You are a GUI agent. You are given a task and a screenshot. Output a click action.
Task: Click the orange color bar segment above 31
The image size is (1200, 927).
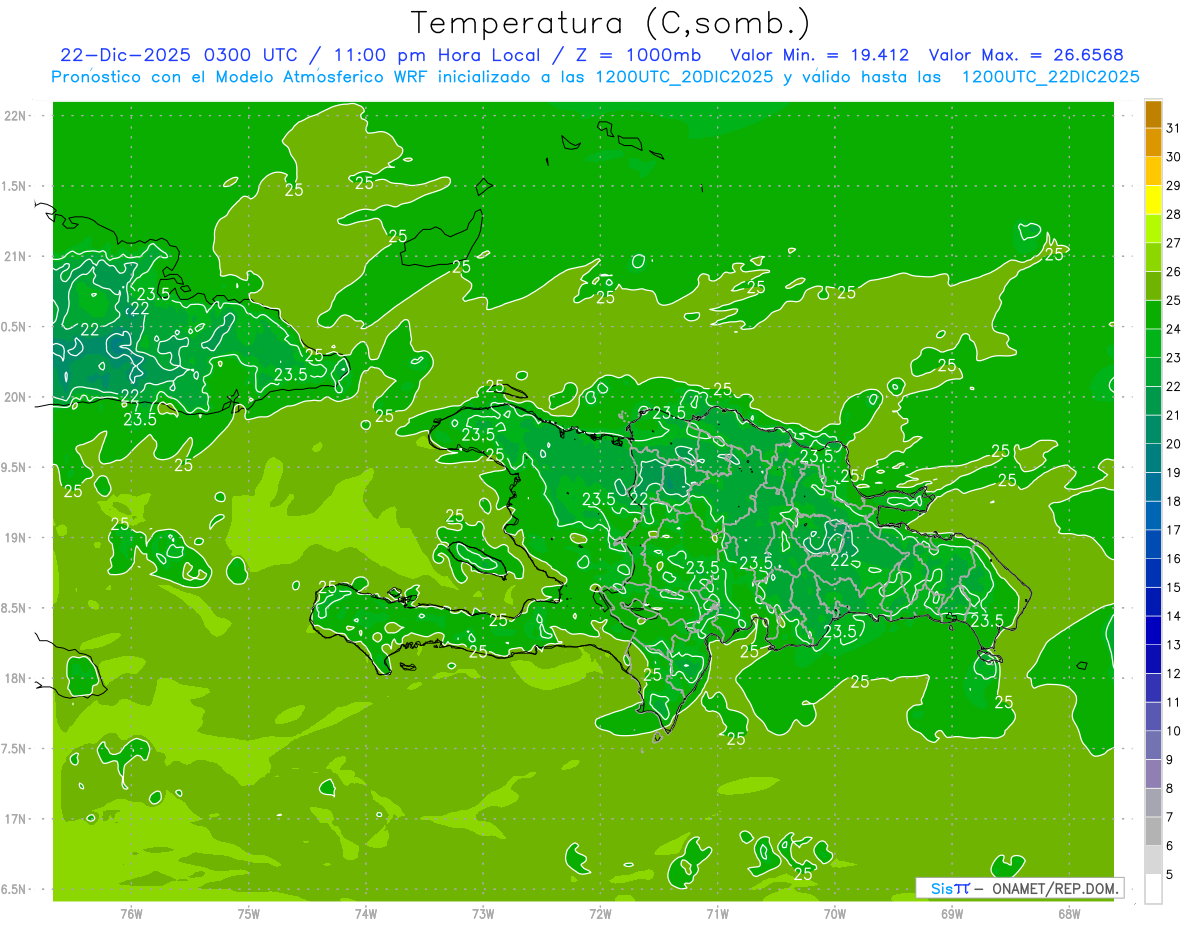tap(1153, 114)
